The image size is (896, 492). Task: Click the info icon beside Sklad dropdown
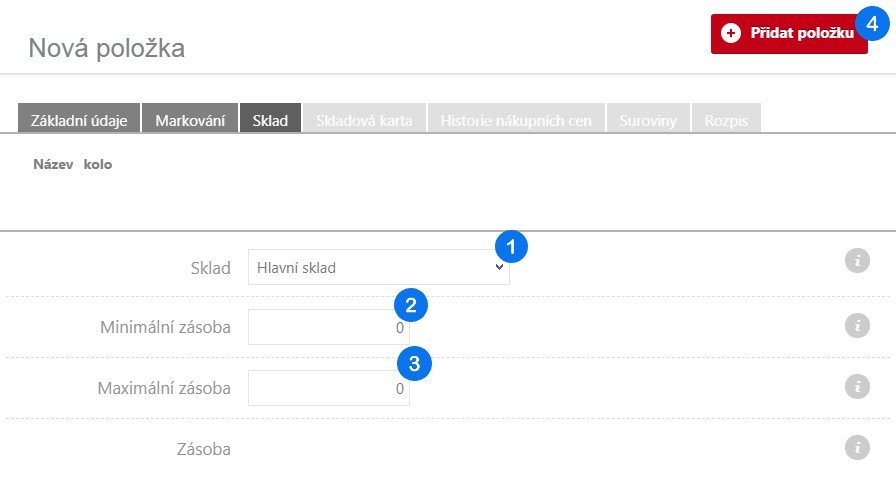856,262
